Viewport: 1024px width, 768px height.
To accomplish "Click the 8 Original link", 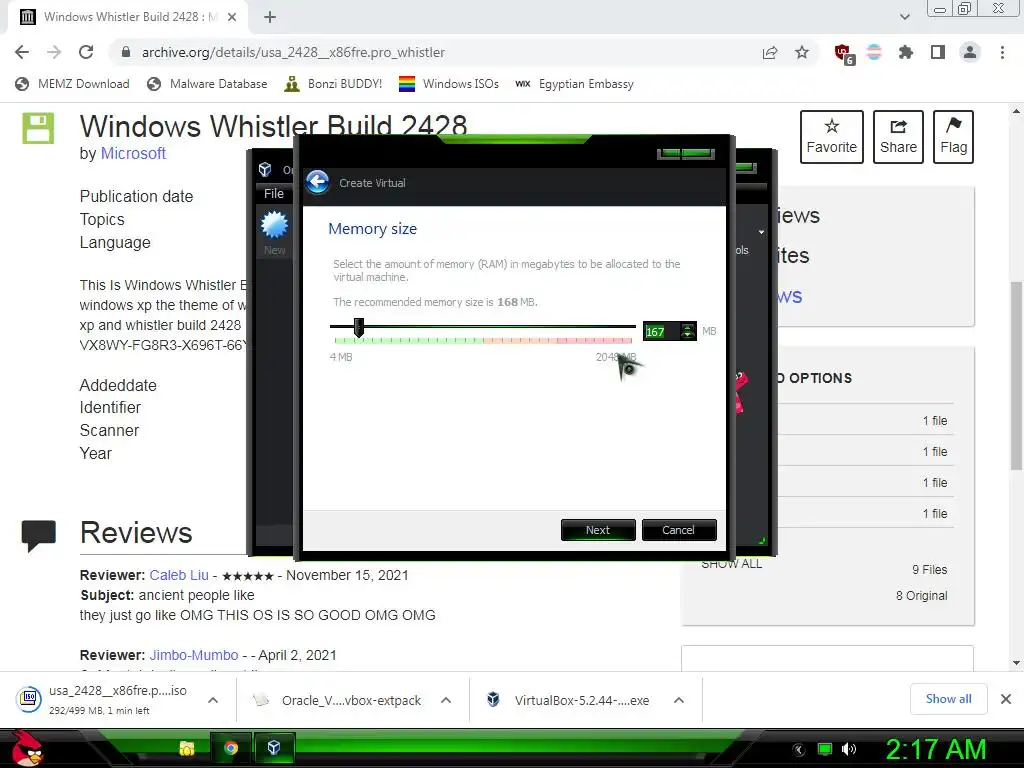I will [x=921, y=596].
